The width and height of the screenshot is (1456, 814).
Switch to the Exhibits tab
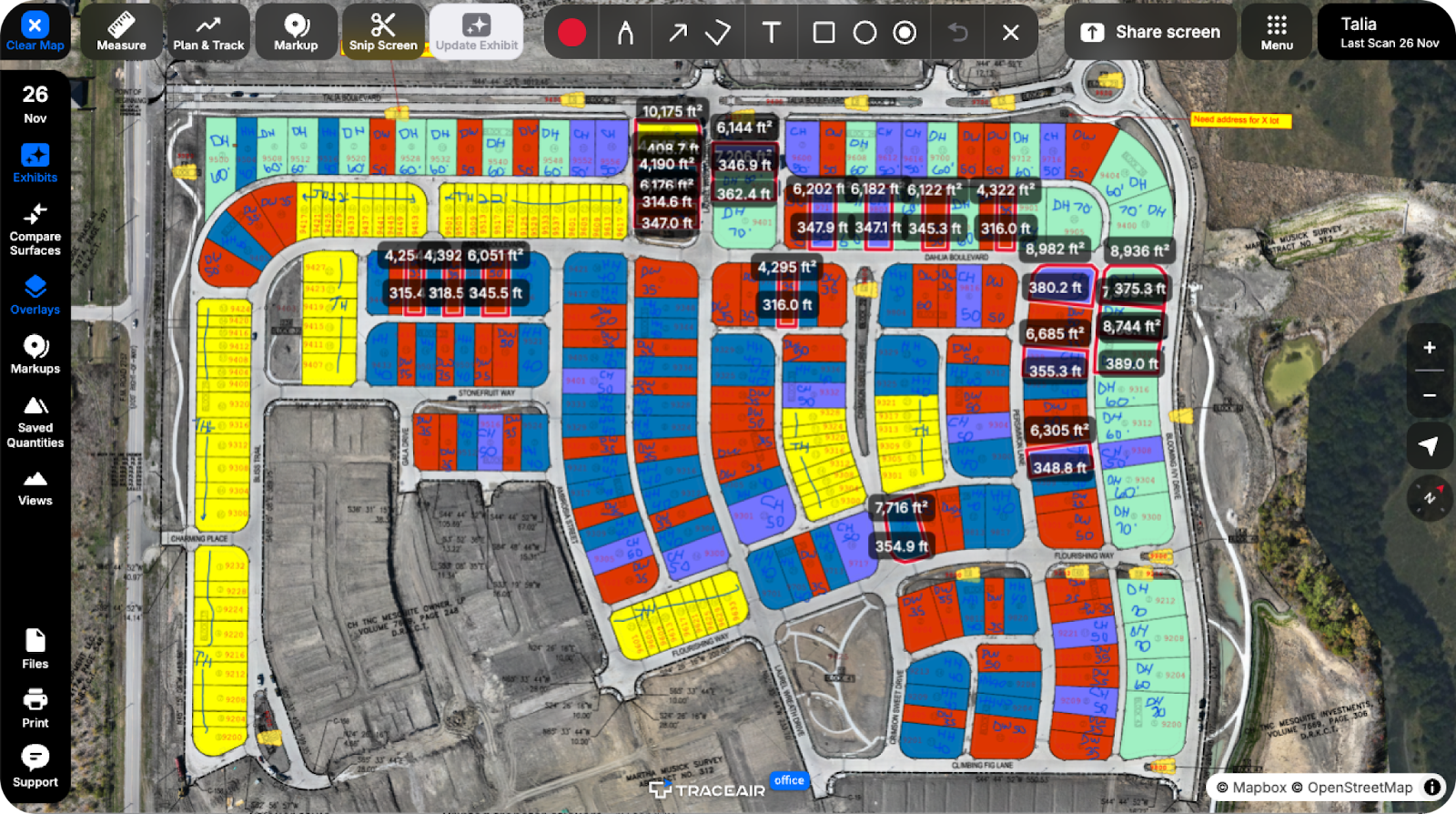[35, 163]
